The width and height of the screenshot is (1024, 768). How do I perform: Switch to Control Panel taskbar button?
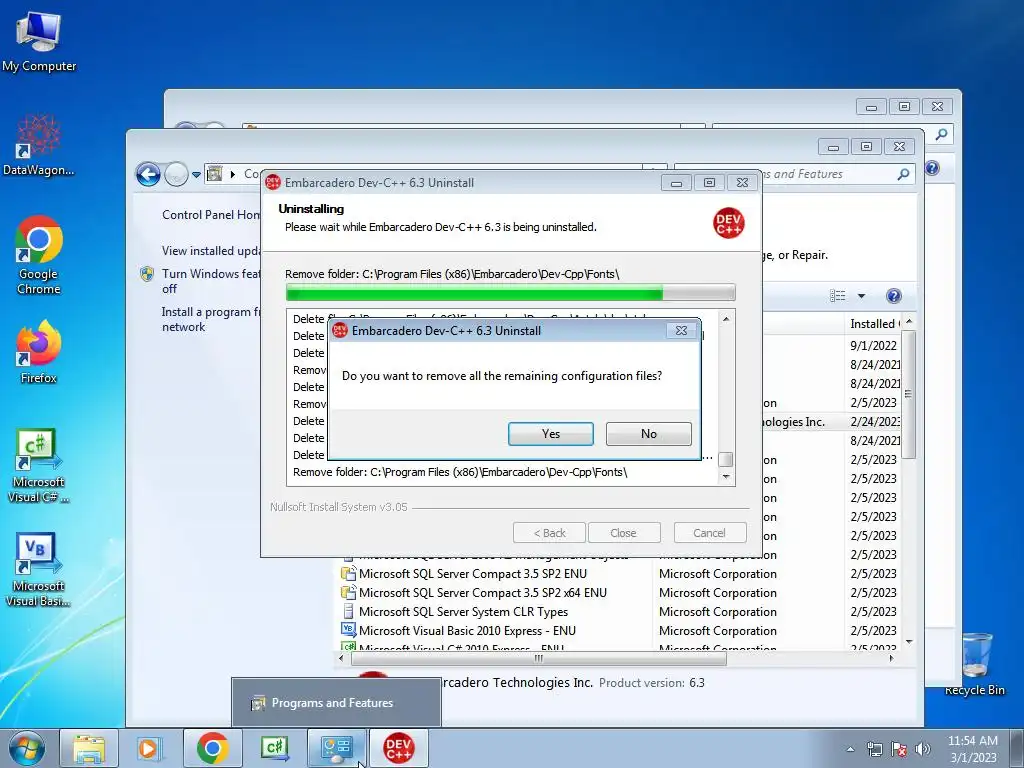pos(337,748)
